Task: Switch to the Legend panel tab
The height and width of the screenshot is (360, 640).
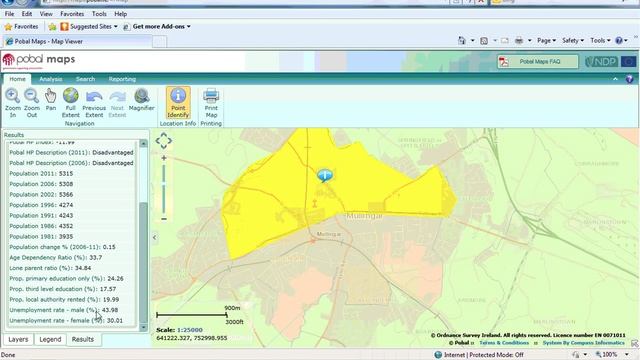Action: pyautogui.click(x=50, y=339)
